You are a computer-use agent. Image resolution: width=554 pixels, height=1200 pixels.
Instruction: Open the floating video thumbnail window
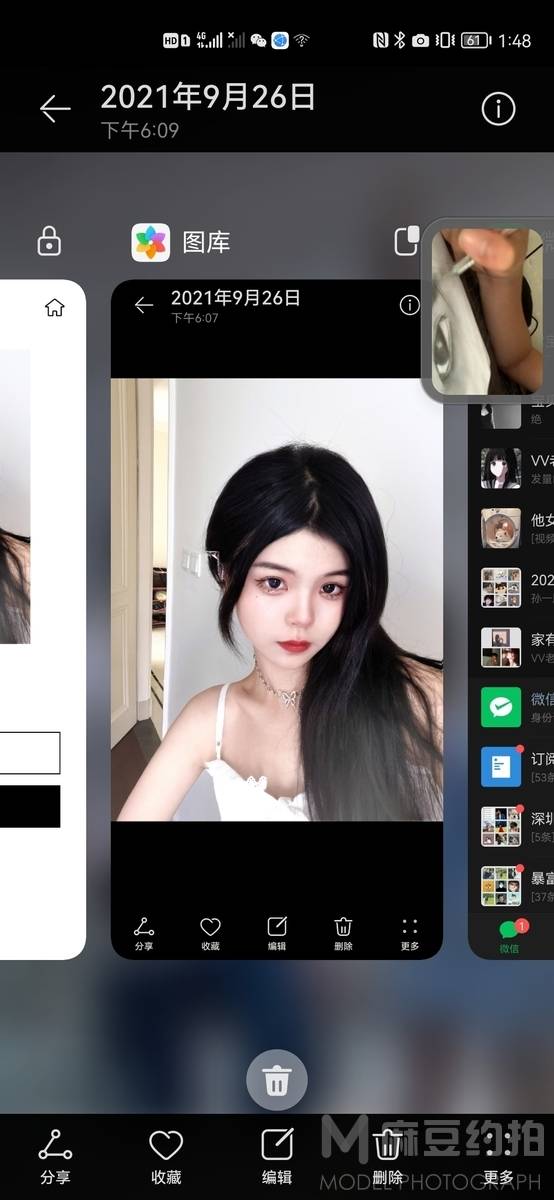488,311
